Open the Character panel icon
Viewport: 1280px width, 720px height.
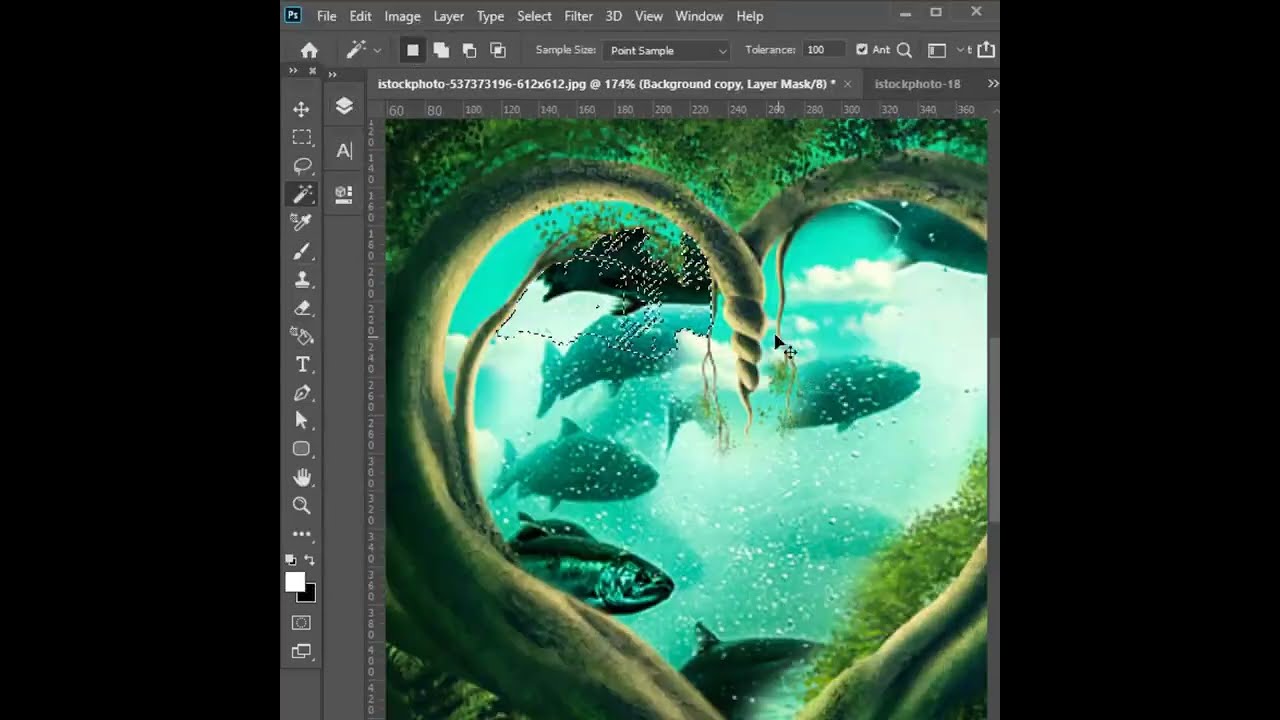click(x=344, y=151)
